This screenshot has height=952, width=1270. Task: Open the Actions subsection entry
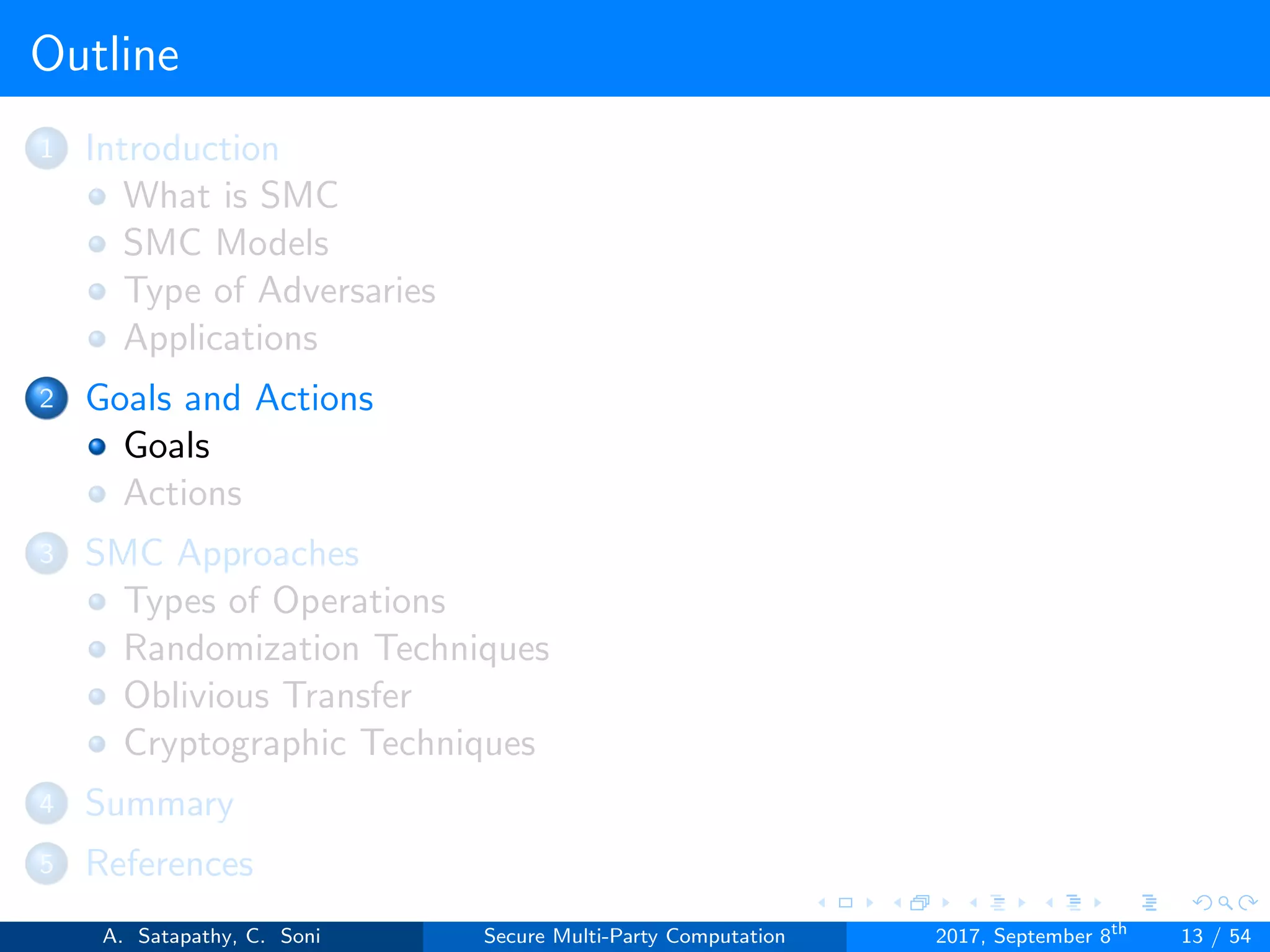click(183, 493)
